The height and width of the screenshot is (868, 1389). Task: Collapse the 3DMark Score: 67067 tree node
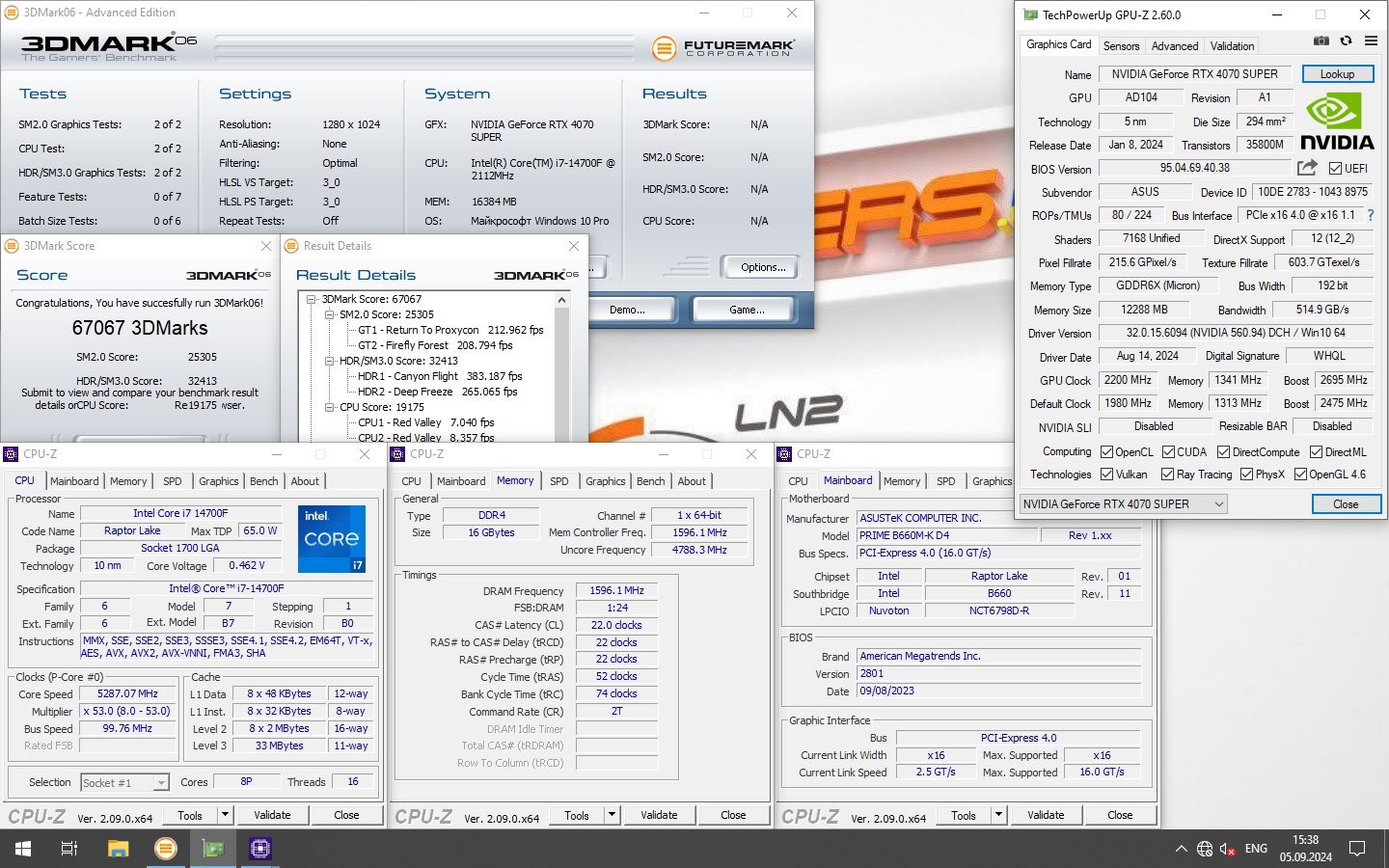click(313, 299)
